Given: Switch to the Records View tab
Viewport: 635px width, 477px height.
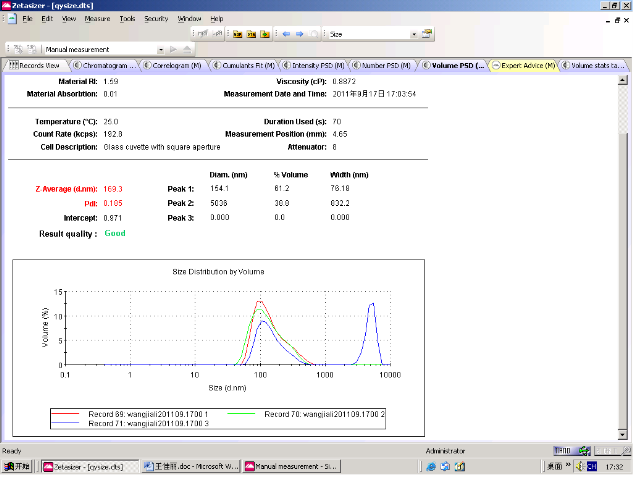Looking at the screenshot, I should 38,65.
